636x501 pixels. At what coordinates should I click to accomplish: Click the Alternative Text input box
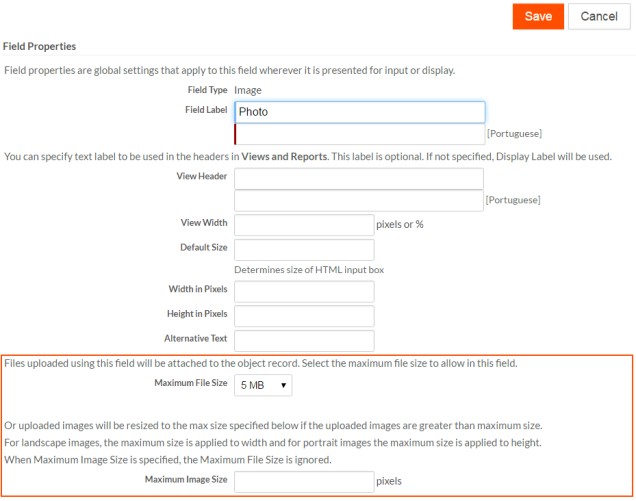[304, 341]
